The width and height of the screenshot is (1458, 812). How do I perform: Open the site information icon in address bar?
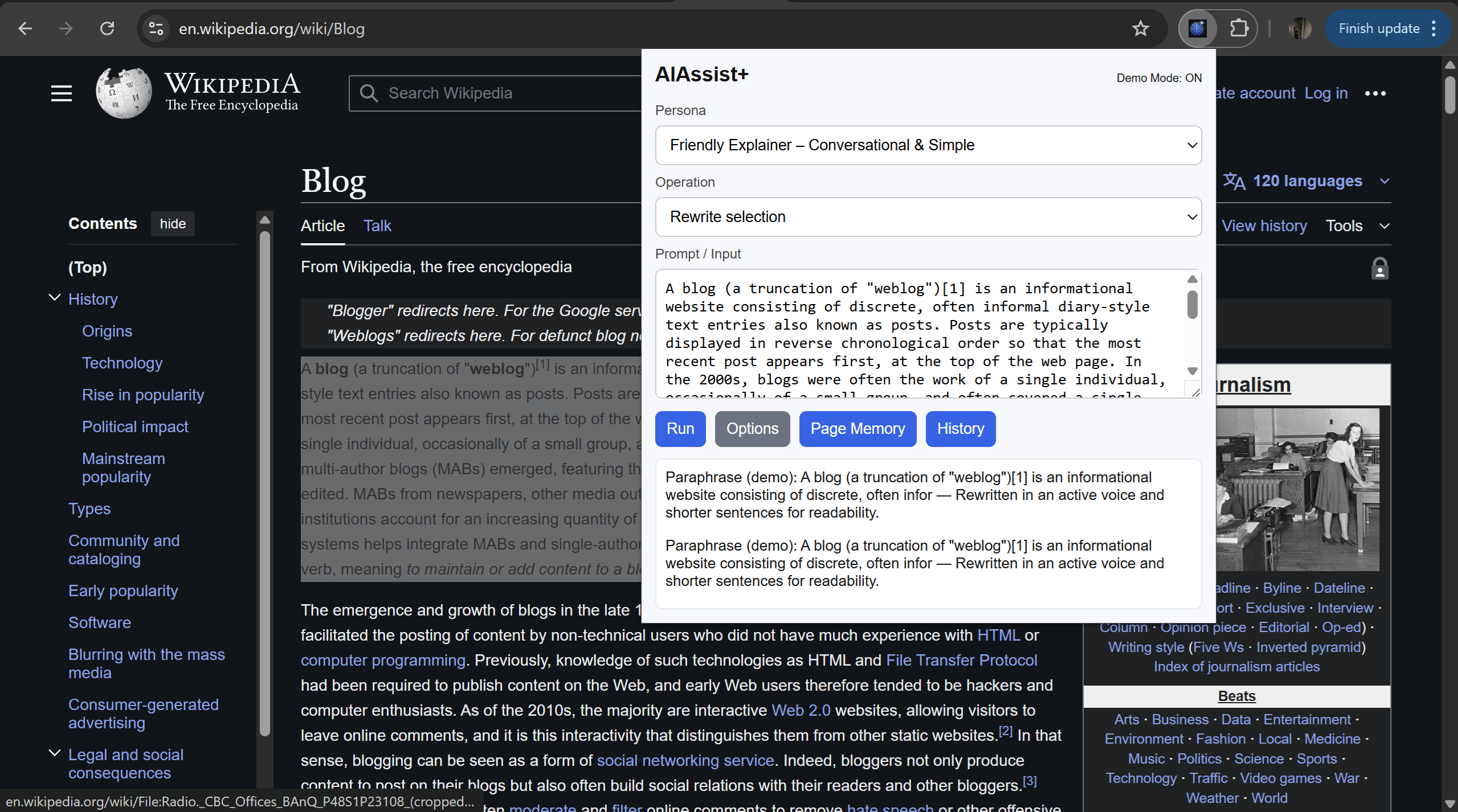[x=156, y=28]
